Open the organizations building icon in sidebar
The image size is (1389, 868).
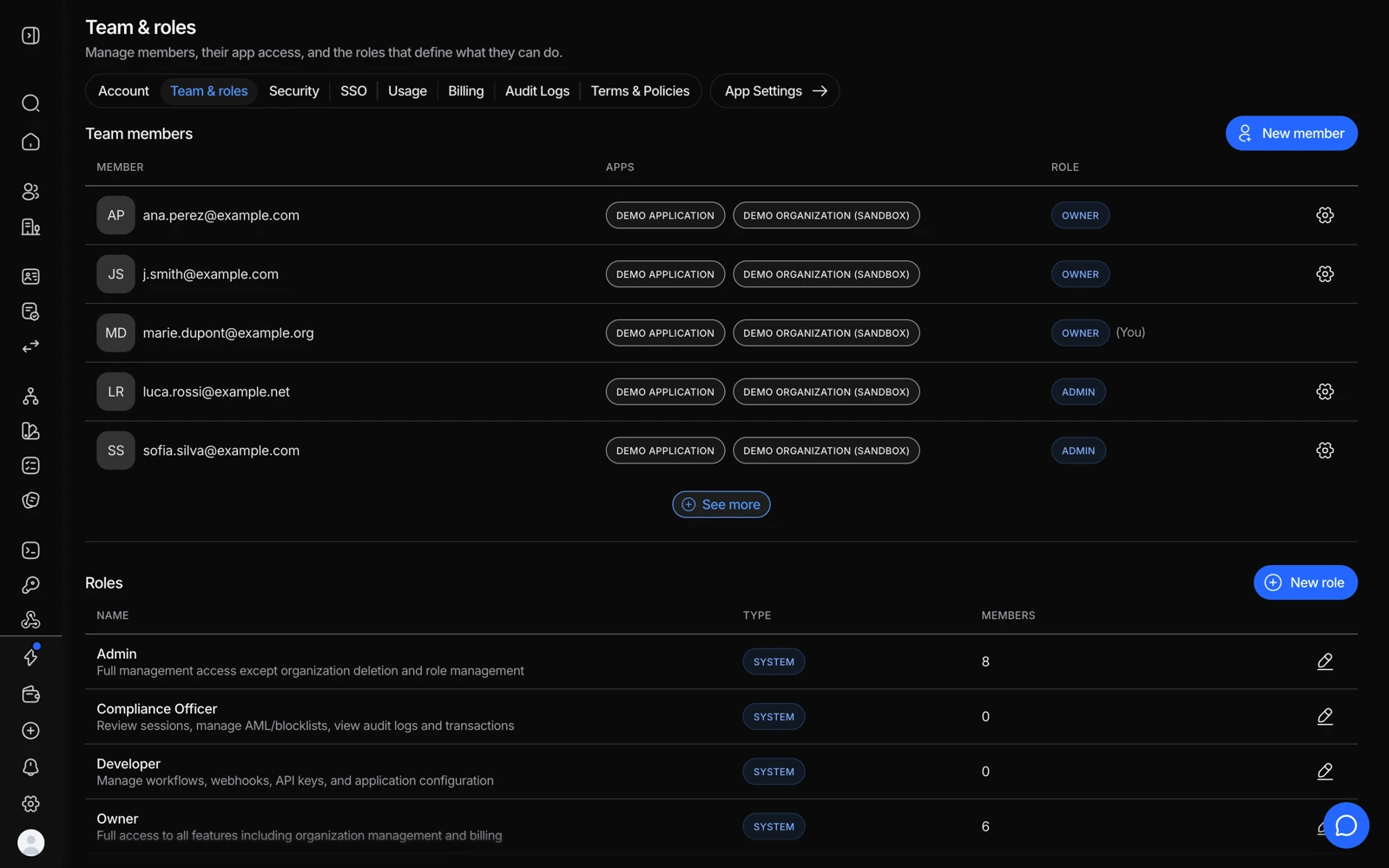coord(30,227)
